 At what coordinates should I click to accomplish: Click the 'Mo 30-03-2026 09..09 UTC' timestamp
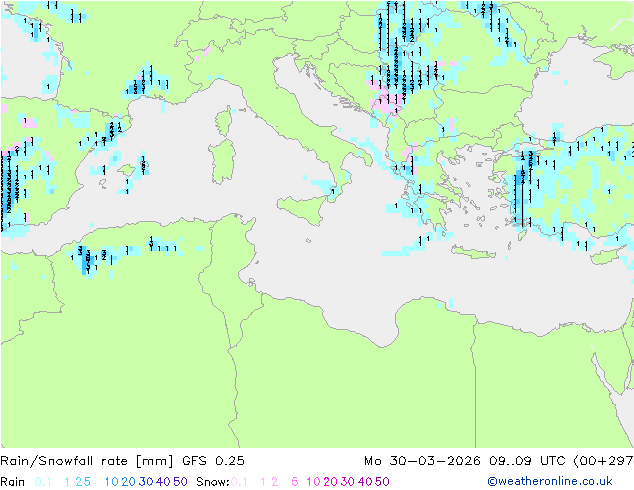466,460
